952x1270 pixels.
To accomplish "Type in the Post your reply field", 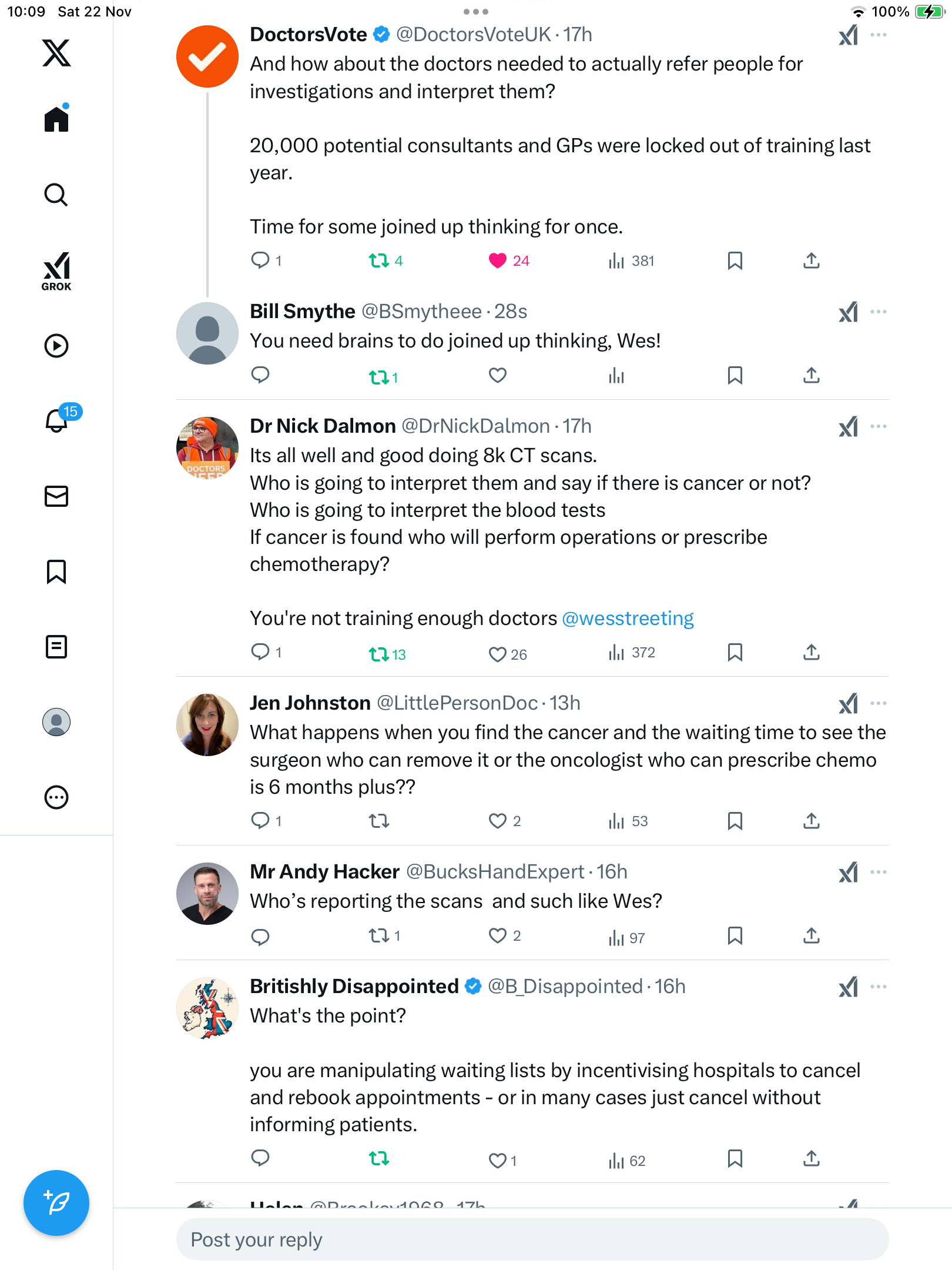I will (532, 1239).
